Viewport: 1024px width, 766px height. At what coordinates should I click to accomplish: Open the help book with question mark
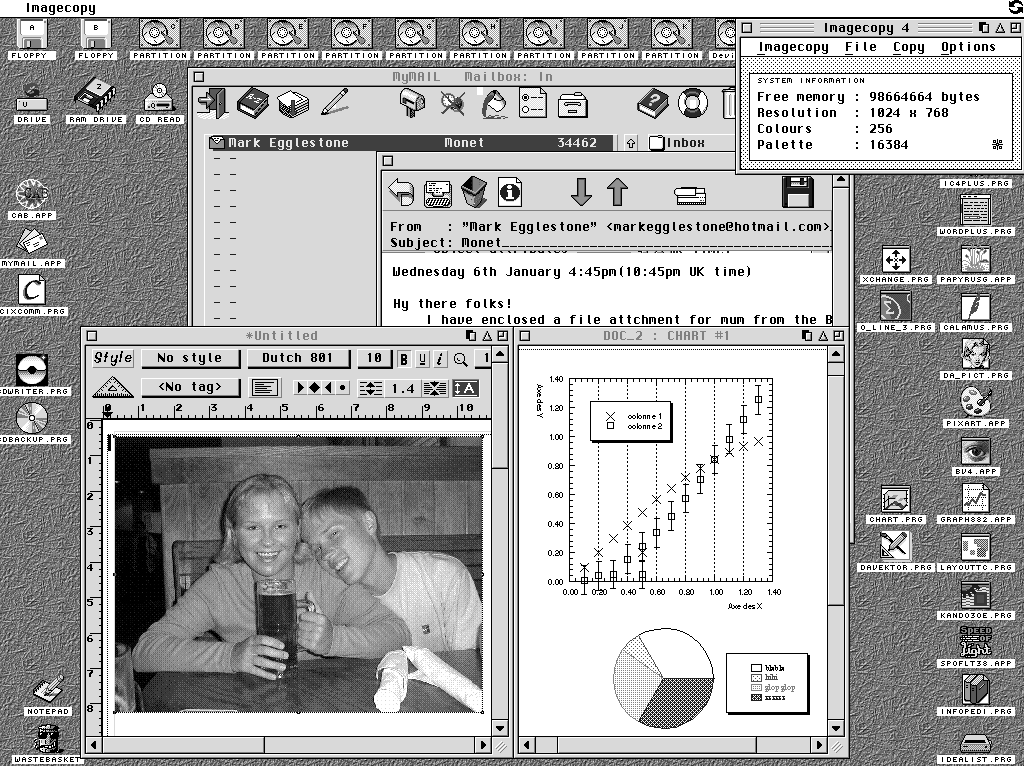point(652,104)
